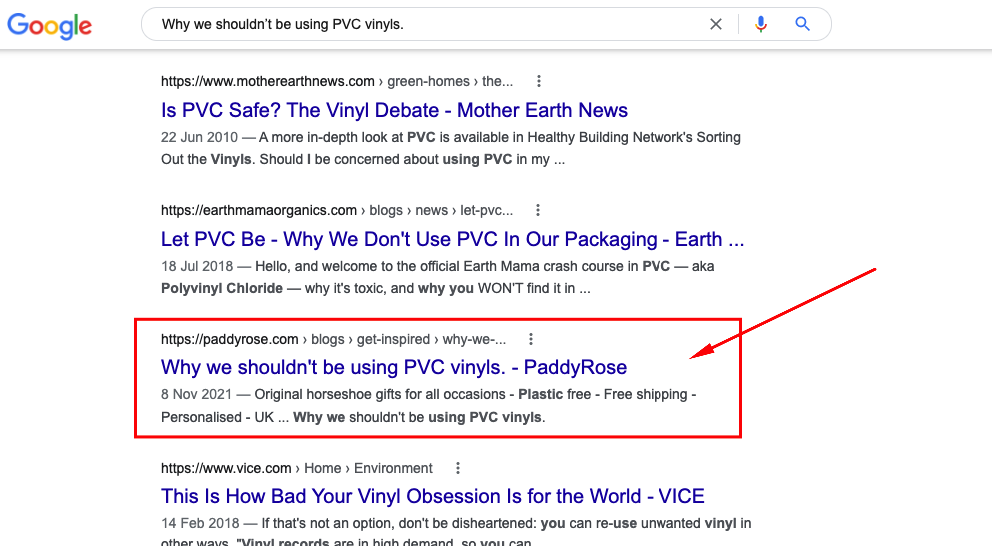Open "Why we shouldn't be using PVC vinyls" PaddyRose link
The height and width of the screenshot is (546, 992).
click(394, 367)
